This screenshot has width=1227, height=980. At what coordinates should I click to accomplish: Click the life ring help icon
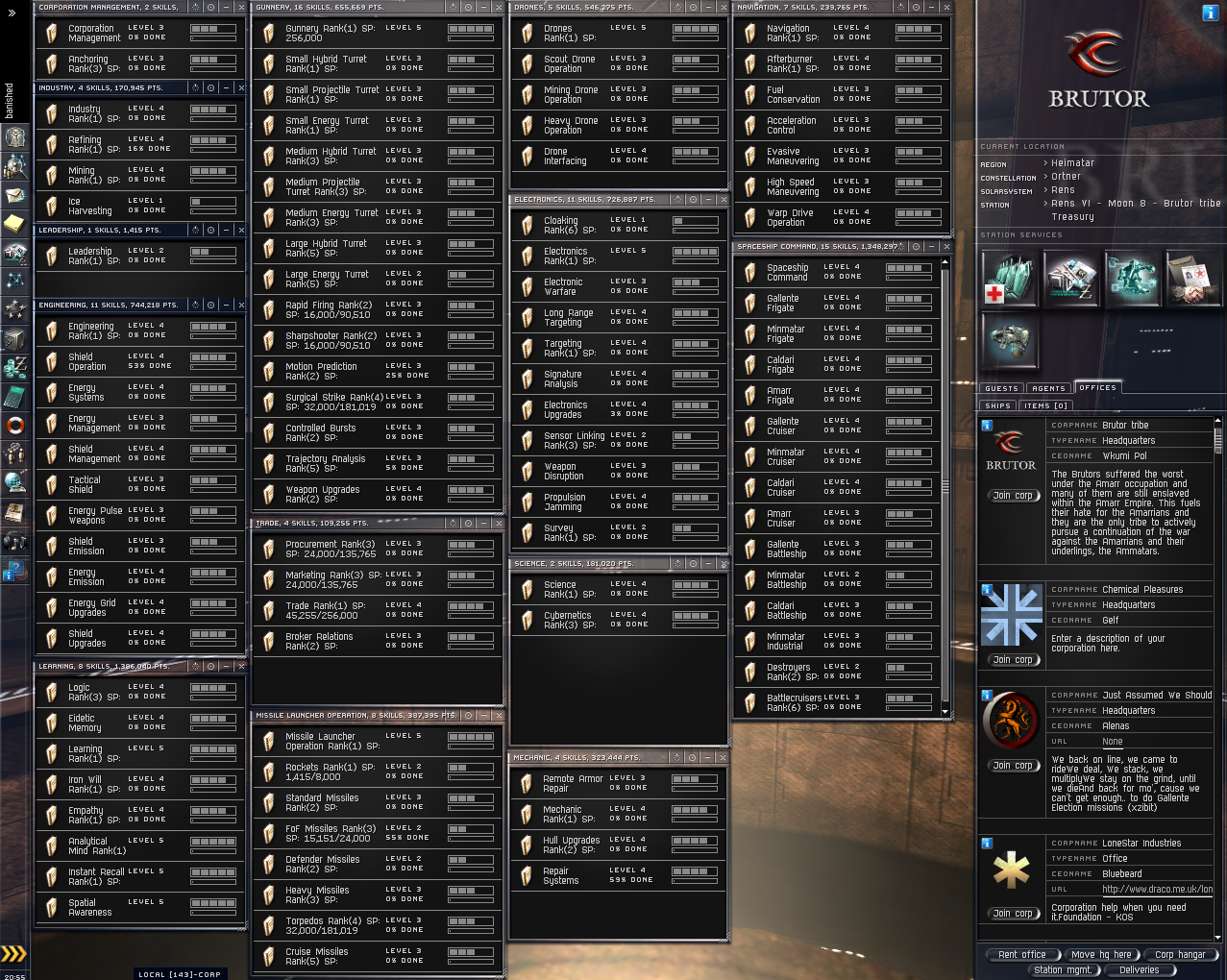coord(15,425)
